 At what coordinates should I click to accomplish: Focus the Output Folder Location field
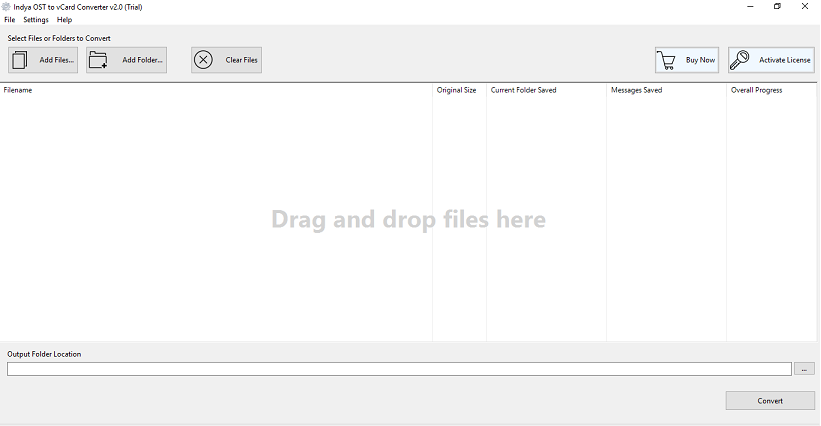coord(399,369)
